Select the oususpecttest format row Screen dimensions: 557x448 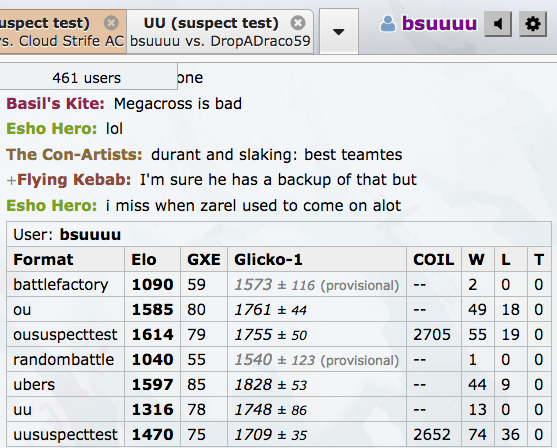pyautogui.click(x=279, y=335)
